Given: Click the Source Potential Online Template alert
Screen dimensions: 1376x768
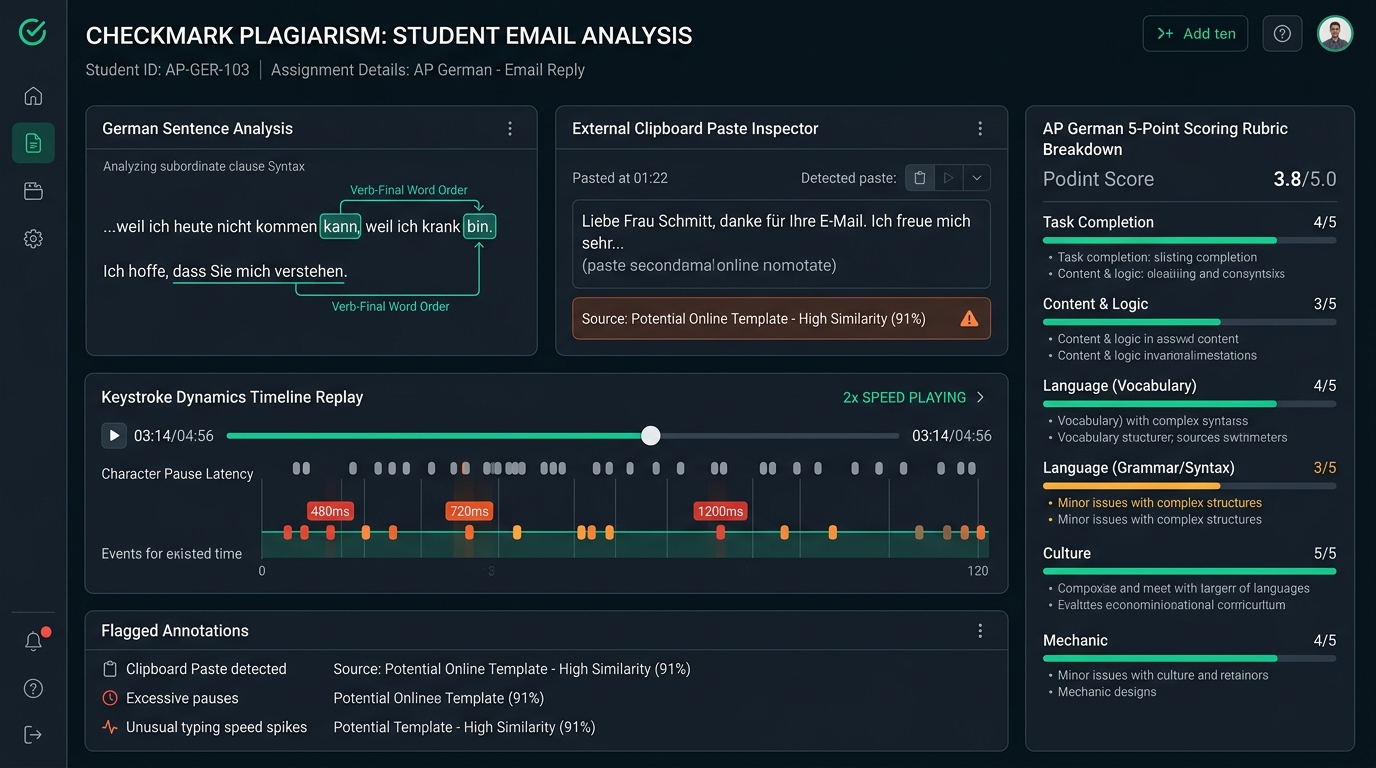Looking at the screenshot, I should click(x=781, y=319).
